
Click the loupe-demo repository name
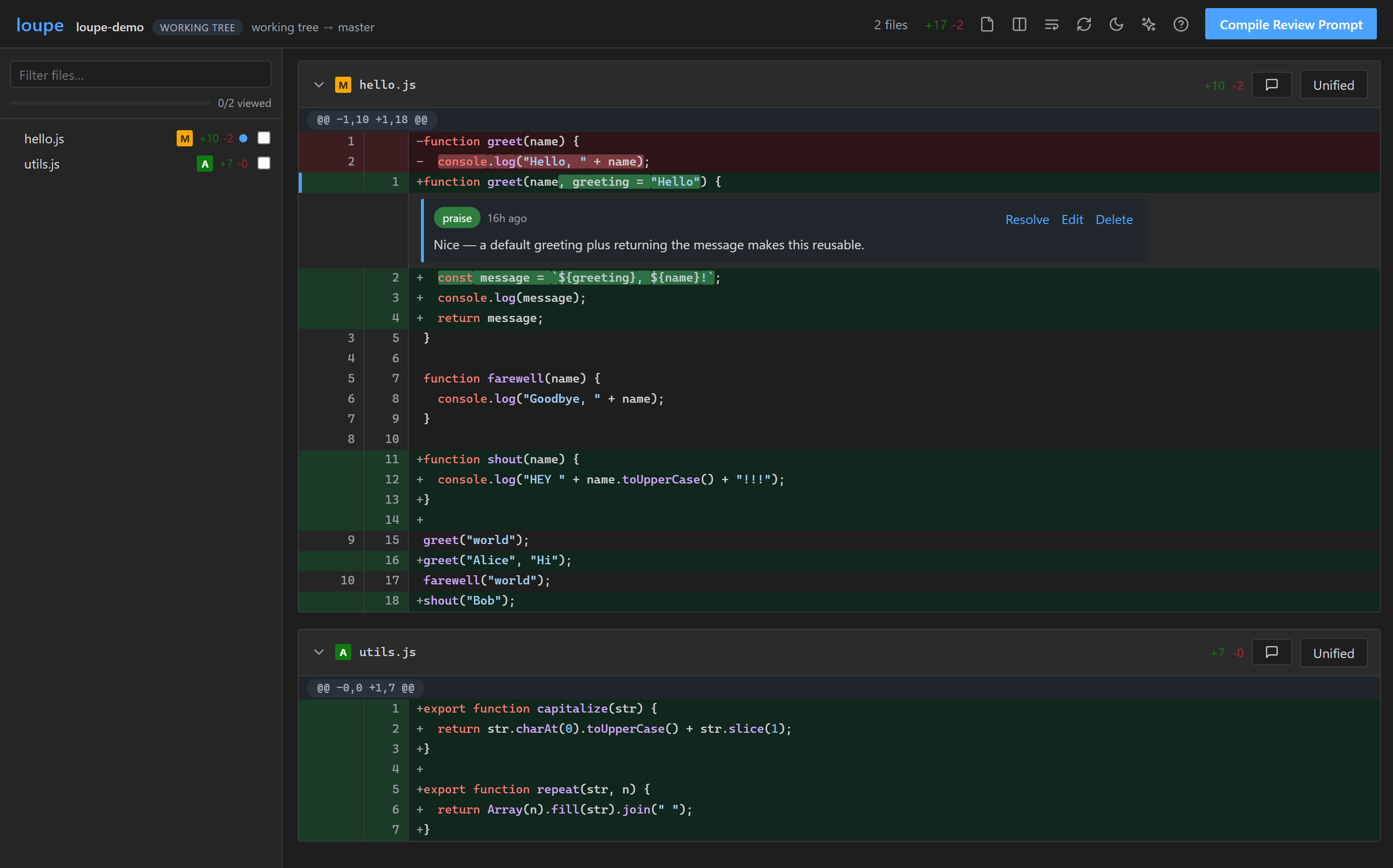(x=110, y=27)
